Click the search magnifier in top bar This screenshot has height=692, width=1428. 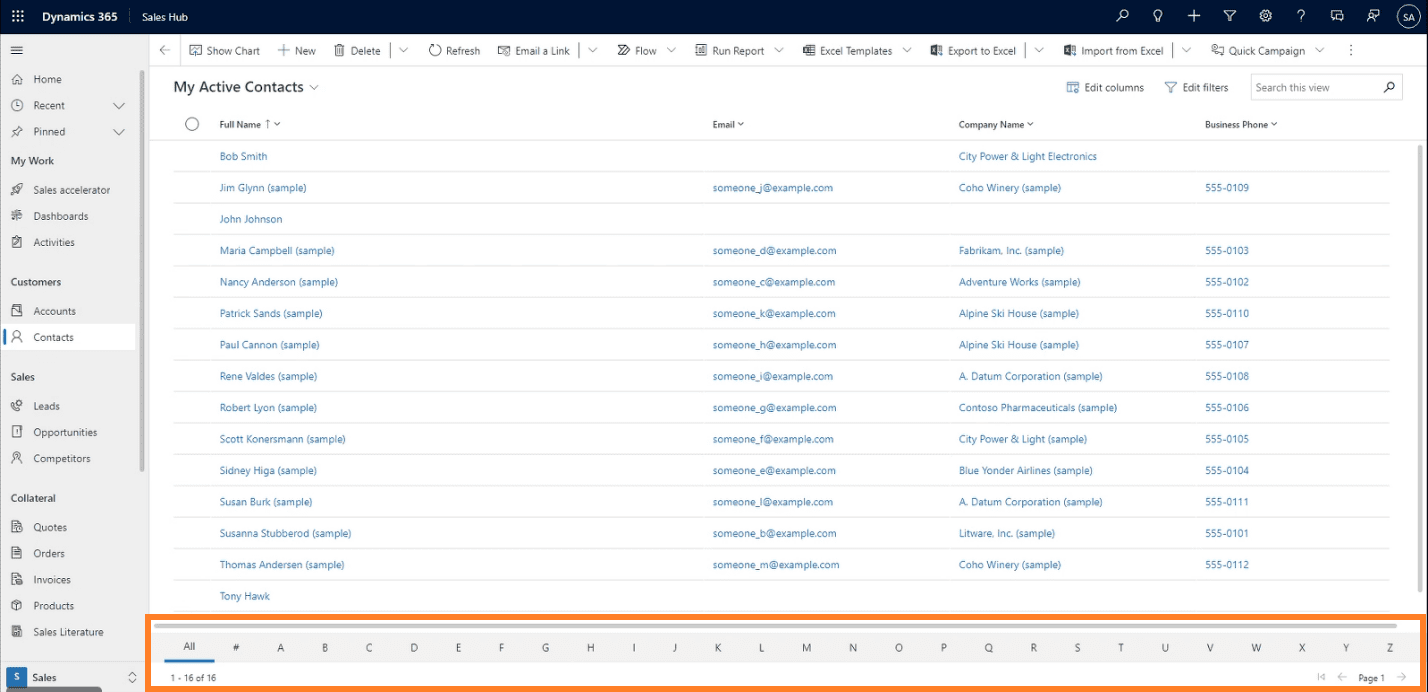pyautogui.click(x=1122, y=16)
